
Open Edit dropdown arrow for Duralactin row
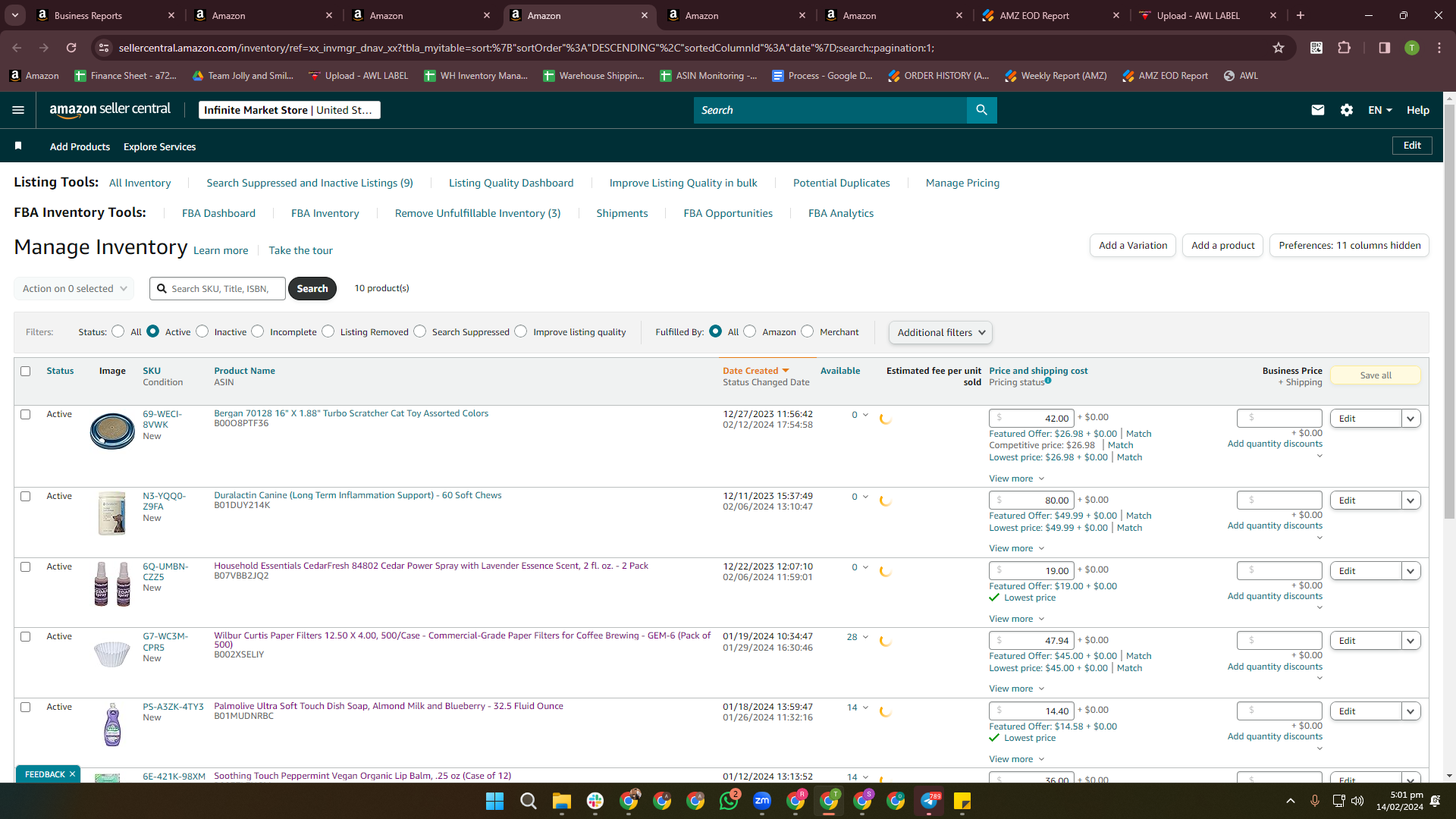point(1410,500)
